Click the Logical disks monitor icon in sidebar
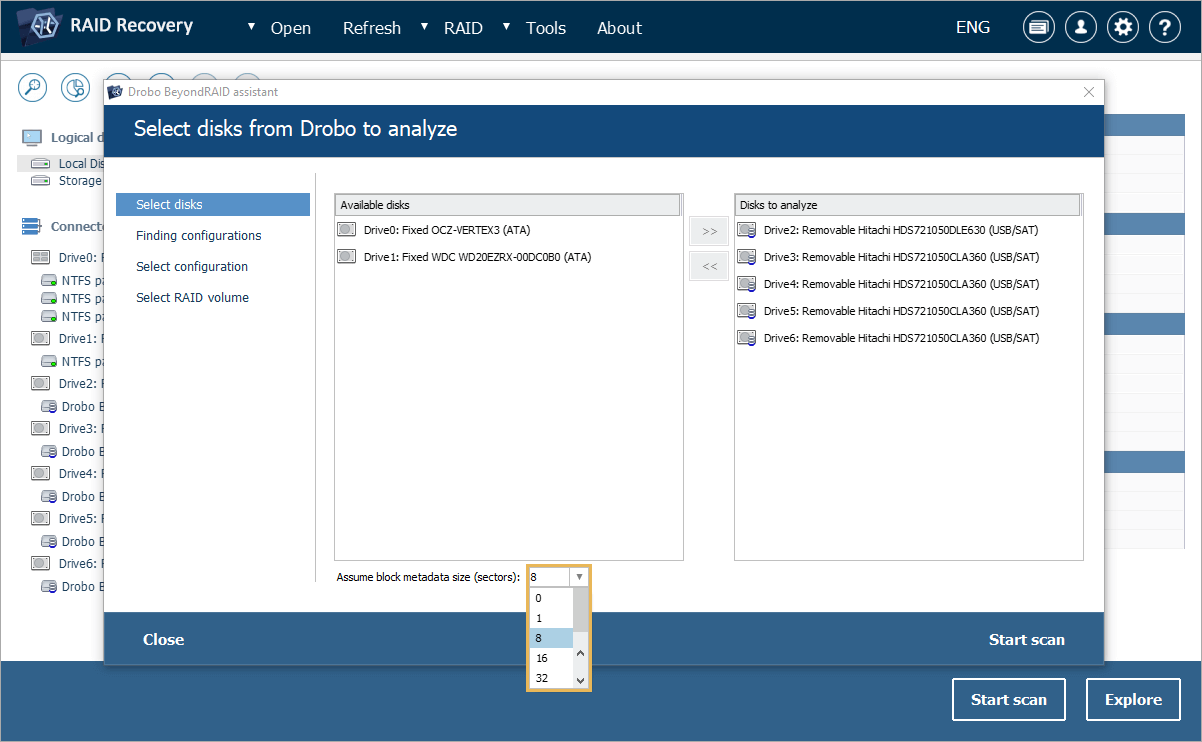This screenshot has height=742, width=1202. (32, 137)
